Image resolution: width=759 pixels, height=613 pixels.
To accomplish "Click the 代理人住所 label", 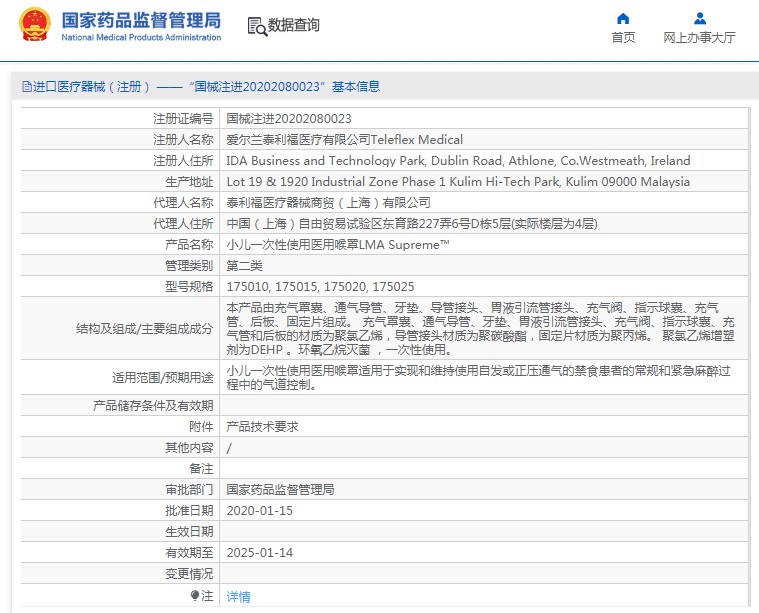I will click(x=183, y=224).
